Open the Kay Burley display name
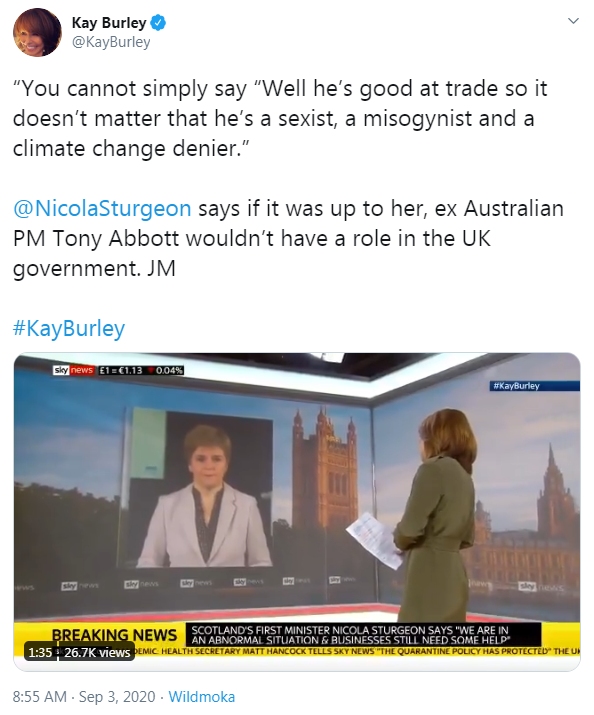Viewport: 594px width, 715px height. (x=108, y=23)
